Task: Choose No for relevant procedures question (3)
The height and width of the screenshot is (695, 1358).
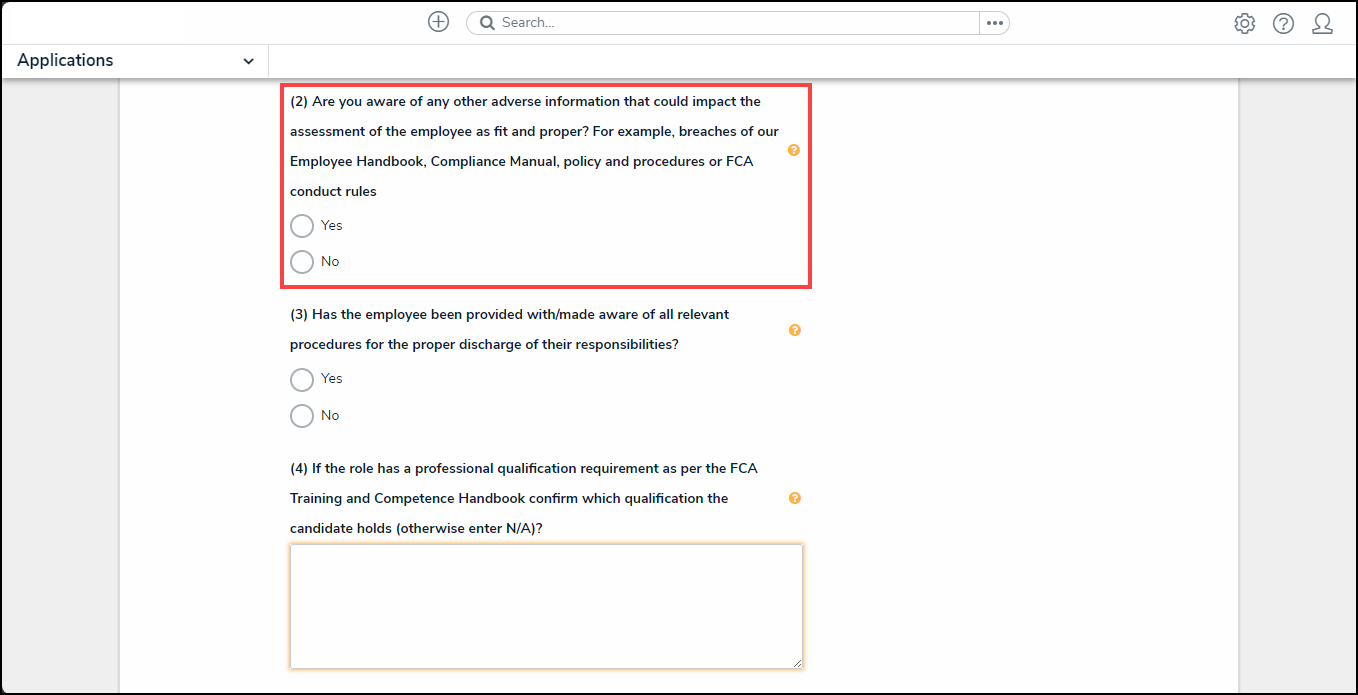Action: tap(302, 416)
